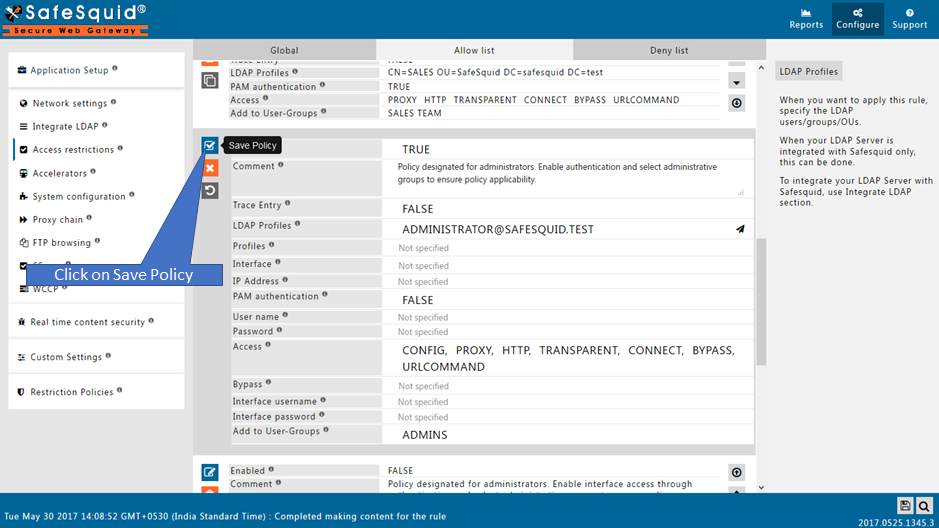The image size is (939, 528).
Task: Switch to the Allow list tab
Action: click(x=474, y=50)
